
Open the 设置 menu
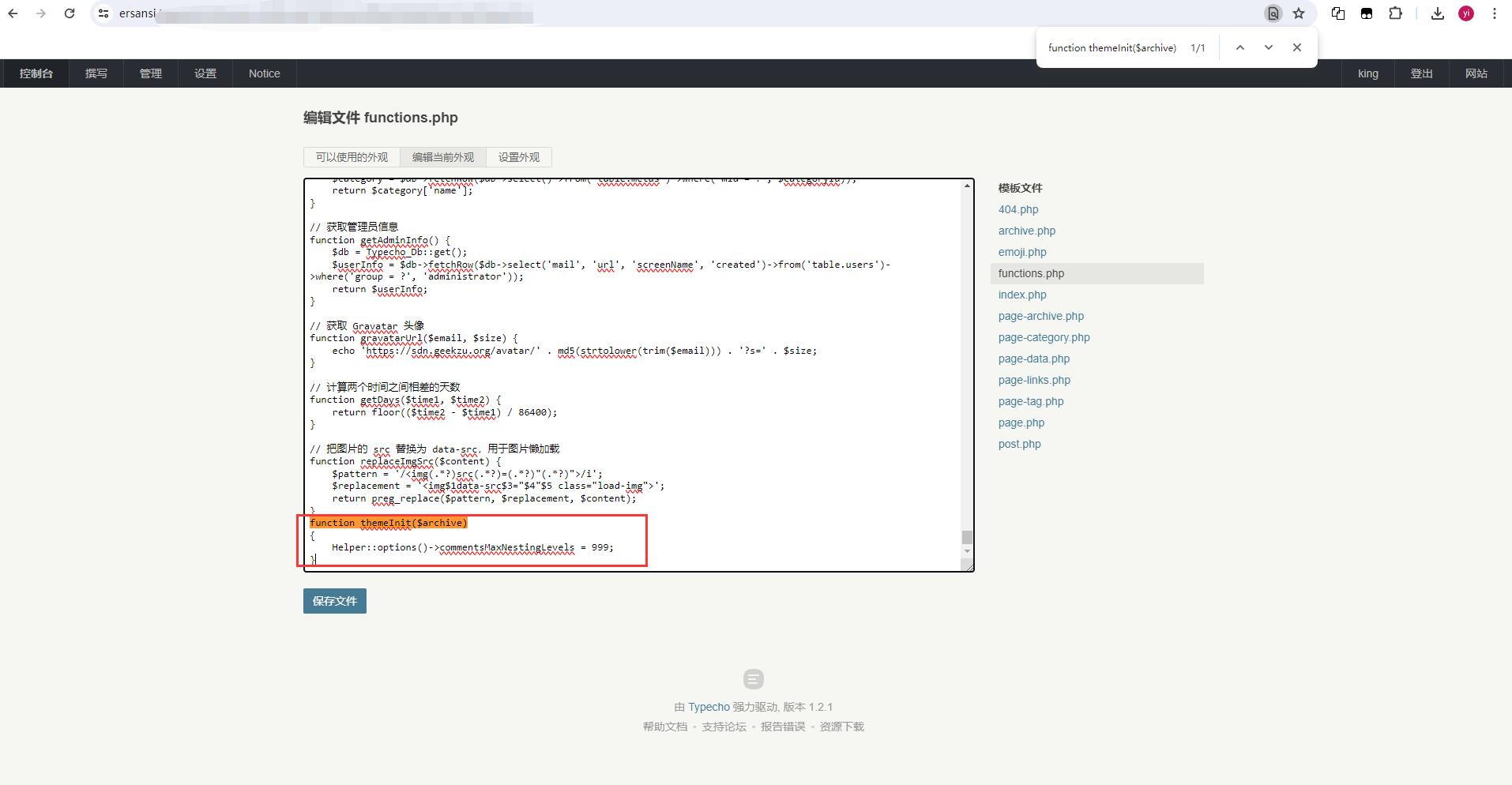point(205,73)
